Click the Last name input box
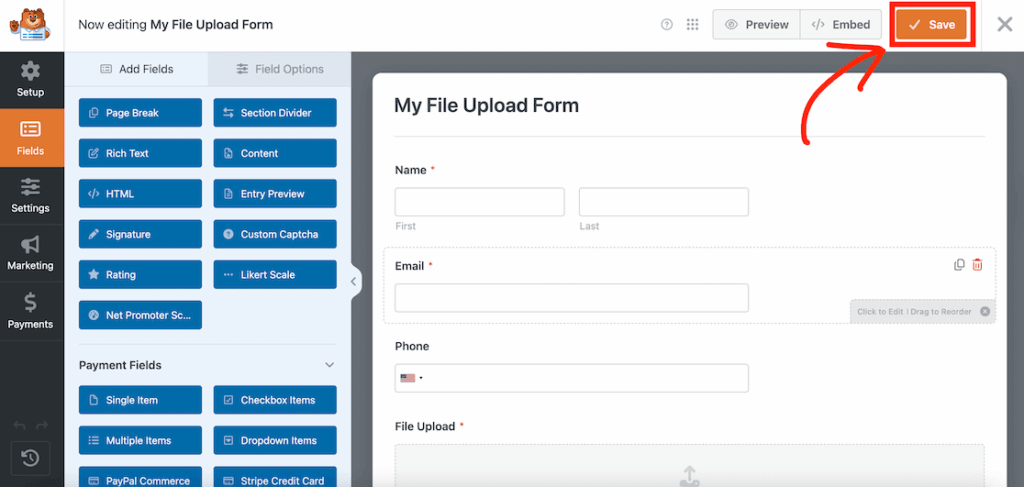Image resolution: width=1024 pixels, height=487 pixels. tap(664, 202)
